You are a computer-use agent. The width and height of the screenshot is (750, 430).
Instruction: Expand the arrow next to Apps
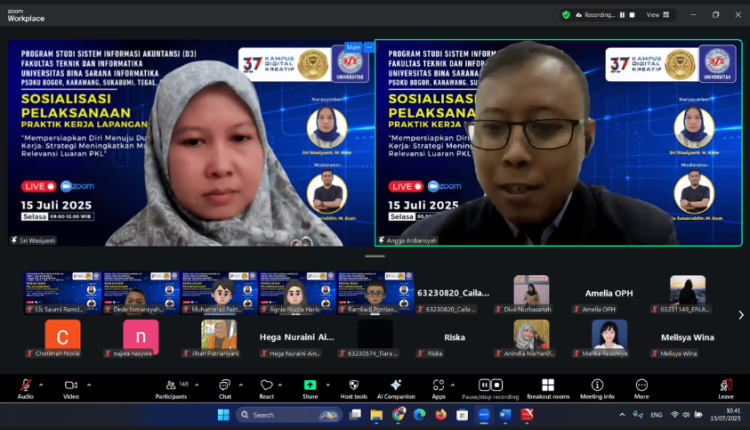point(452,385)
